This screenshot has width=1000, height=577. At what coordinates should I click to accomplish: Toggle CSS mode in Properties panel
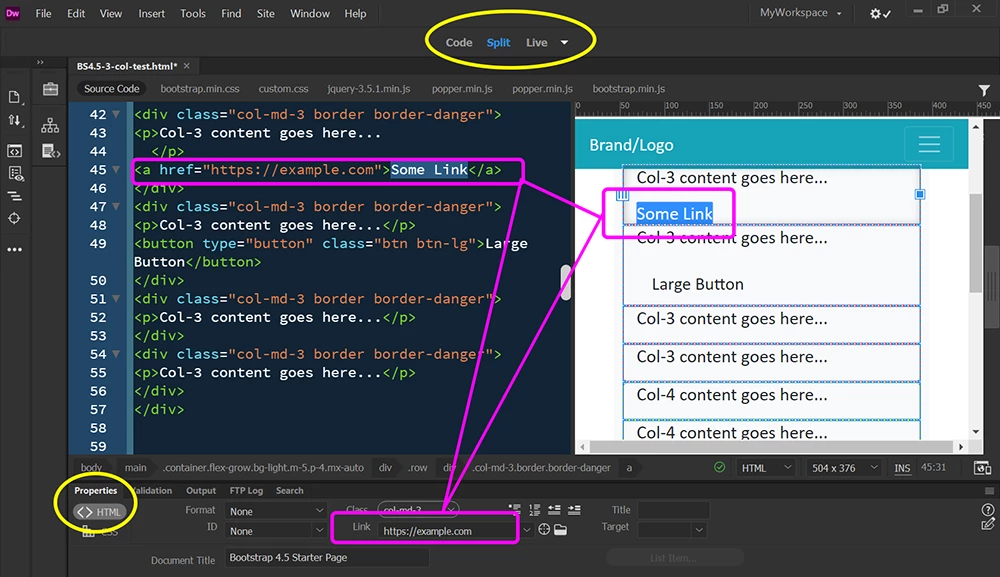pos(101,532)
